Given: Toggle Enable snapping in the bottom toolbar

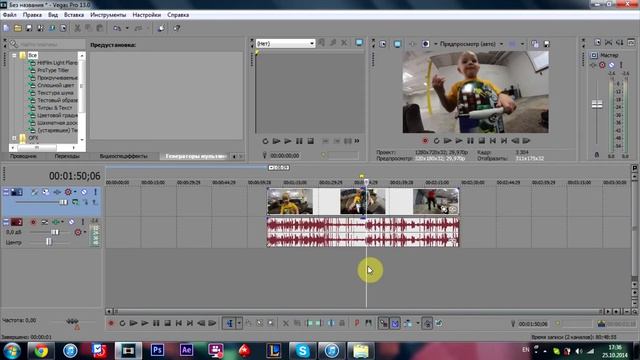Looking at the screenshot, I should point(383,323).
